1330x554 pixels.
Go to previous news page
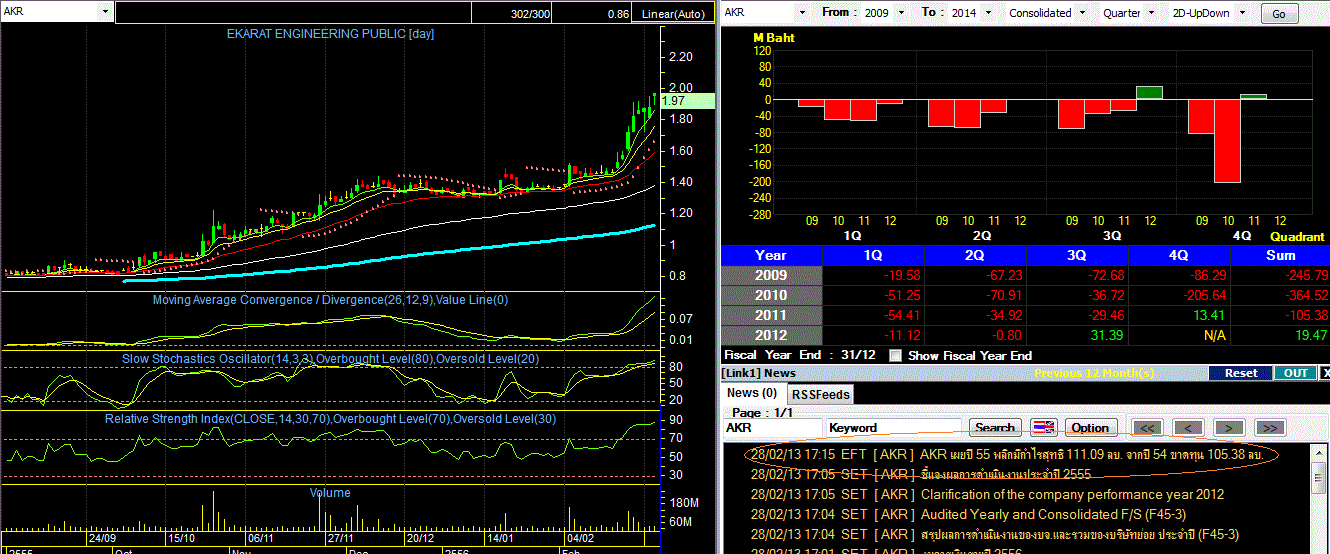(1187, 428)
